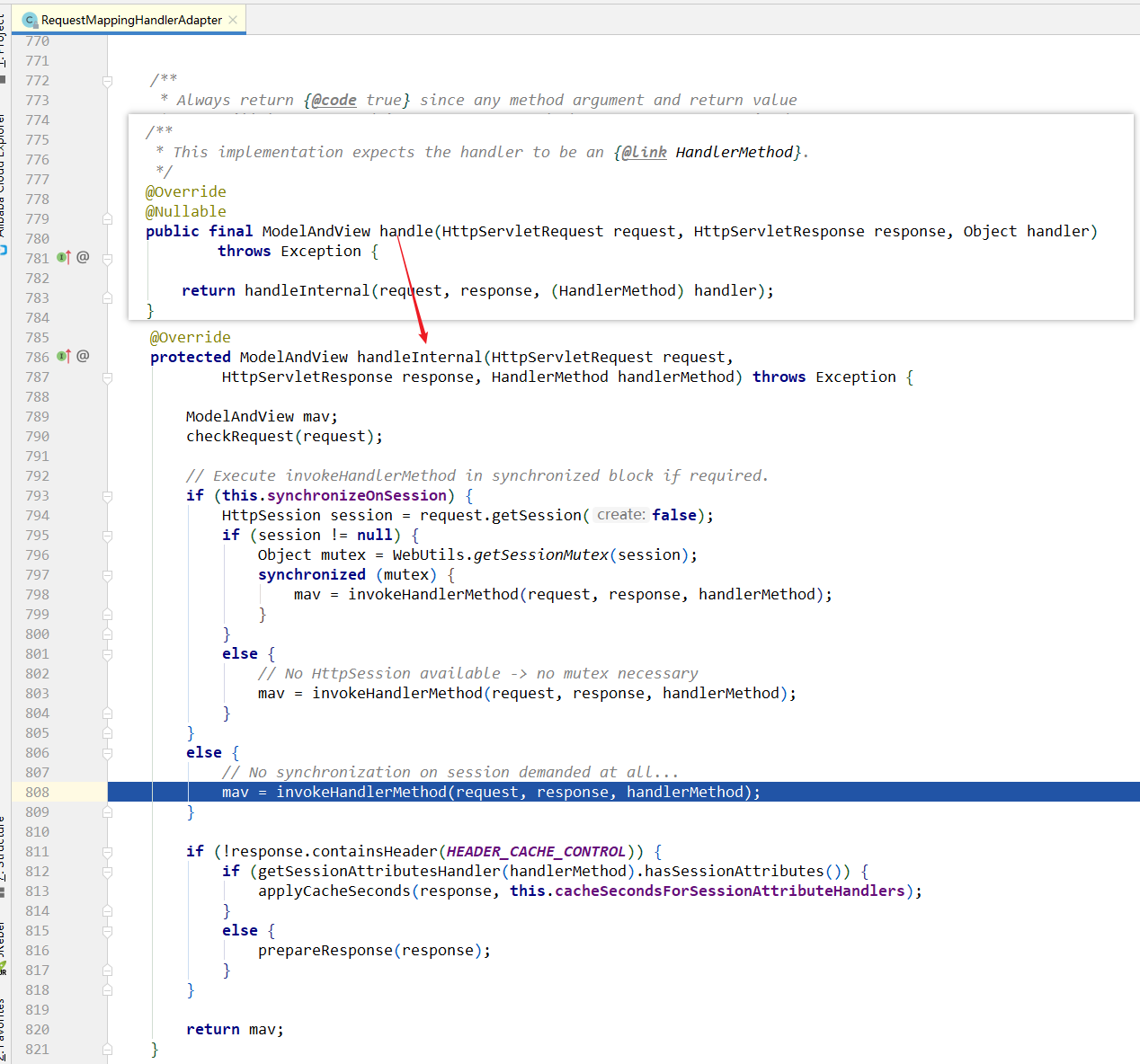Click invokeHandlerMethod on highlighted line 808
The height and width of the screenshot is (1064, 1140).
click(361, 793)
